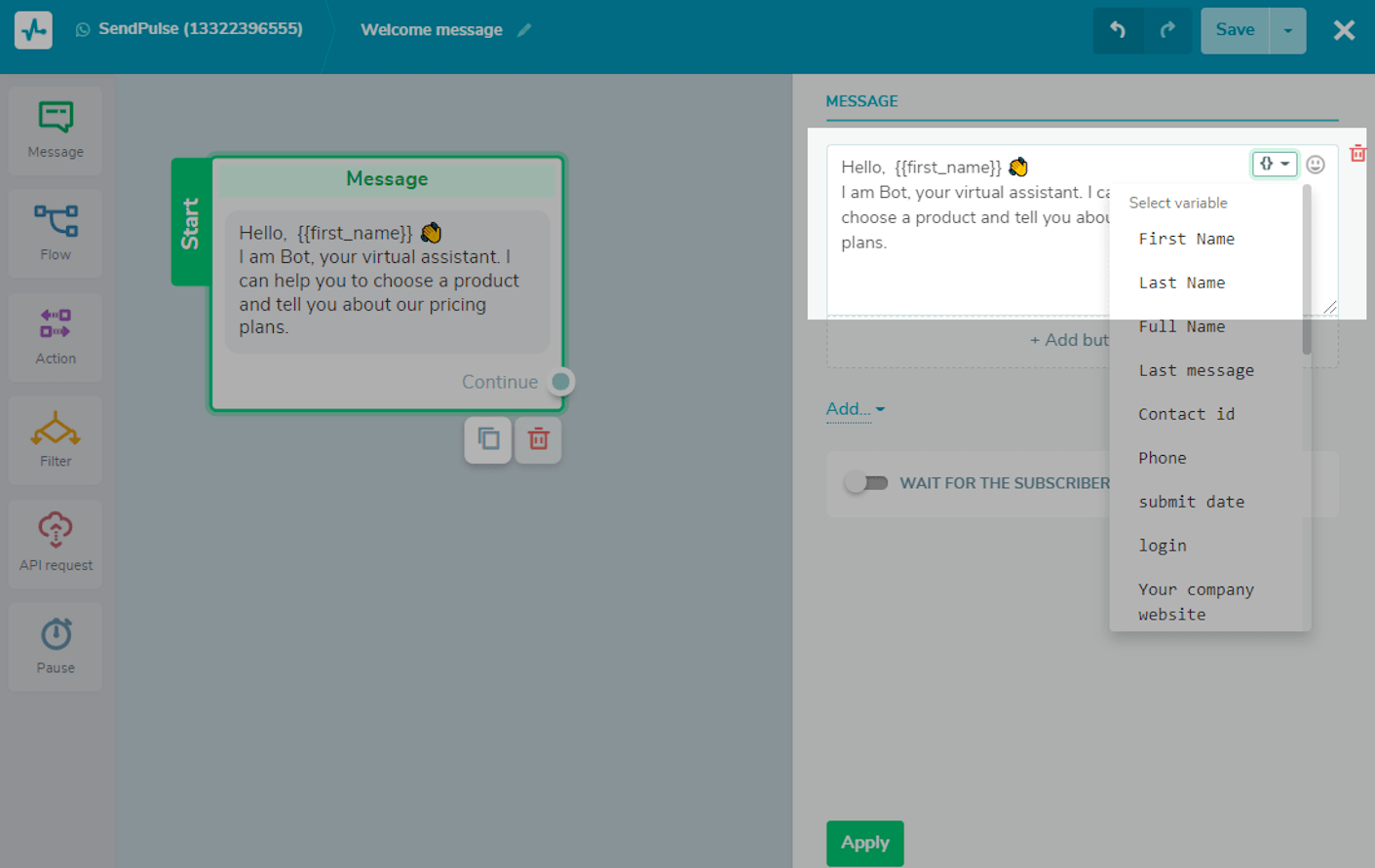Choose the Action block icon
Screen dimensions: 1375x868
56,336
